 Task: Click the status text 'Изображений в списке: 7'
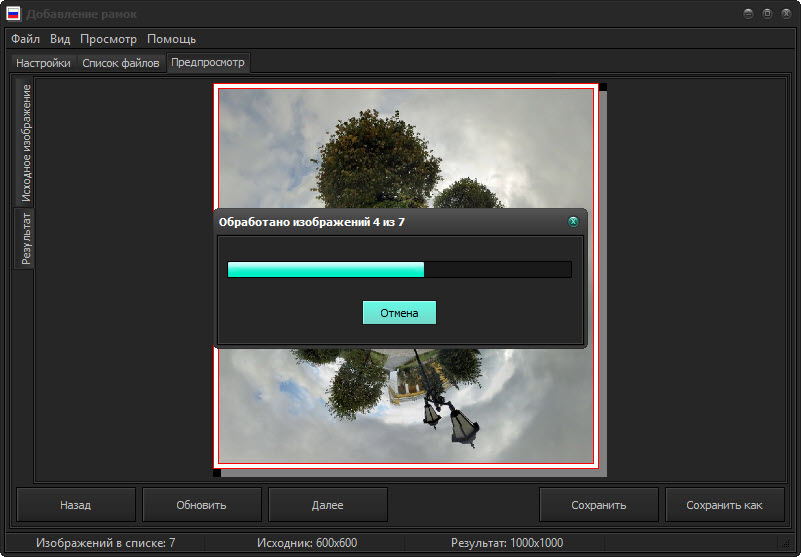click(106, 543)
